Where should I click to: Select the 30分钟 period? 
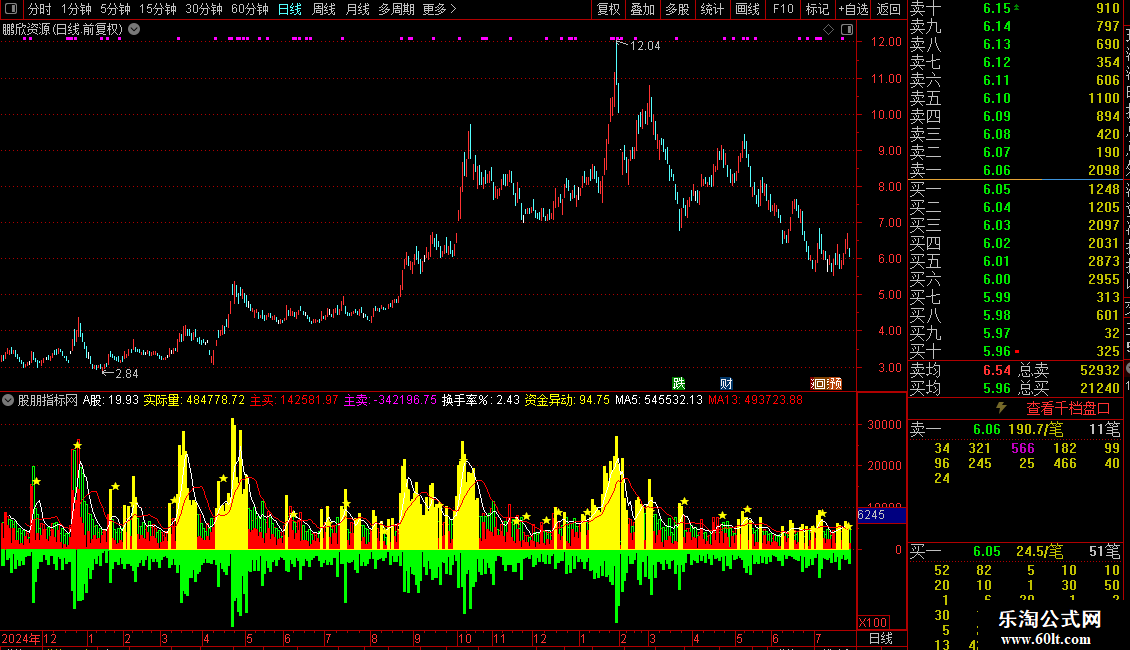click(203, 9)
